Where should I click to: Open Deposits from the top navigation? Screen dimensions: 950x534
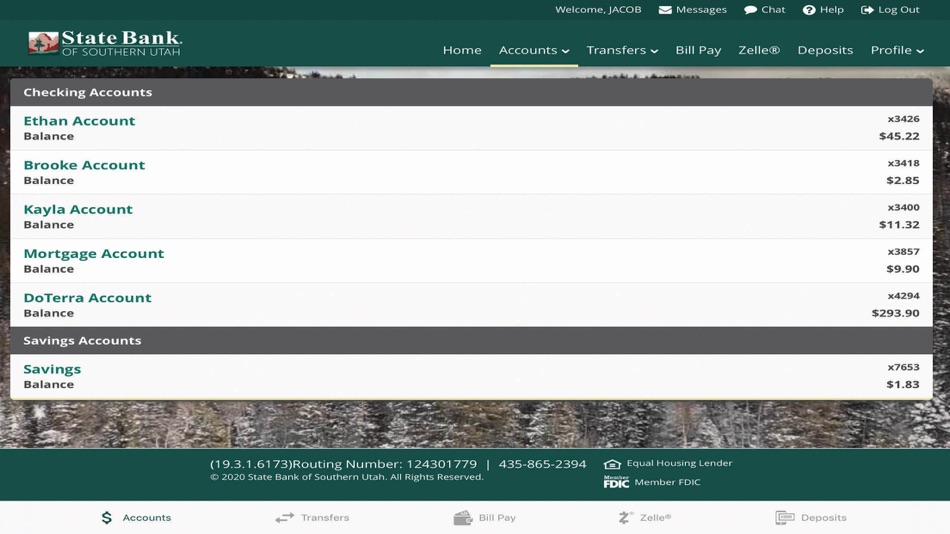point(825,50)
